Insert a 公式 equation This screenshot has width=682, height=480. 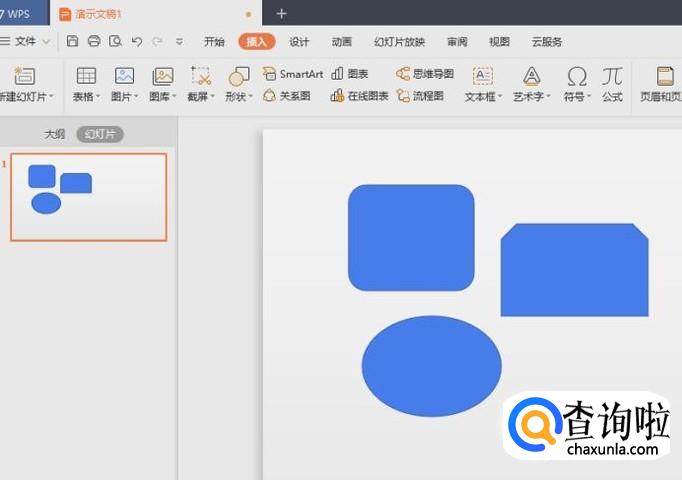point(612,84)
